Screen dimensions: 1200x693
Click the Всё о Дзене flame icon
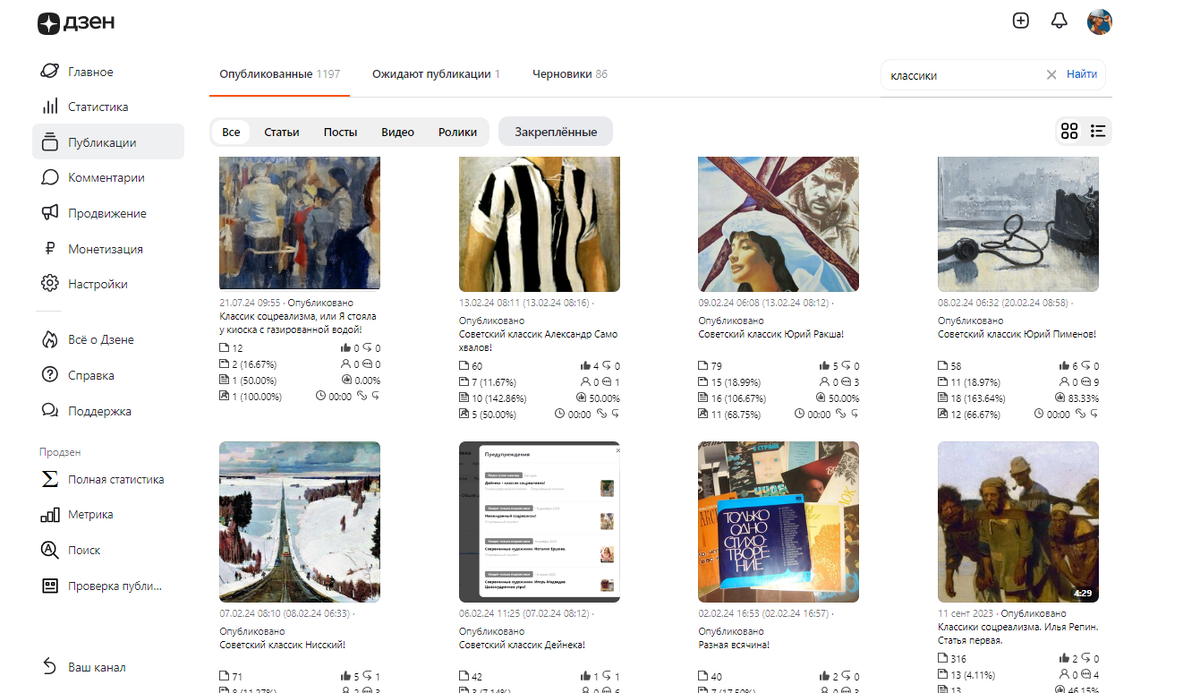[49, 340]
